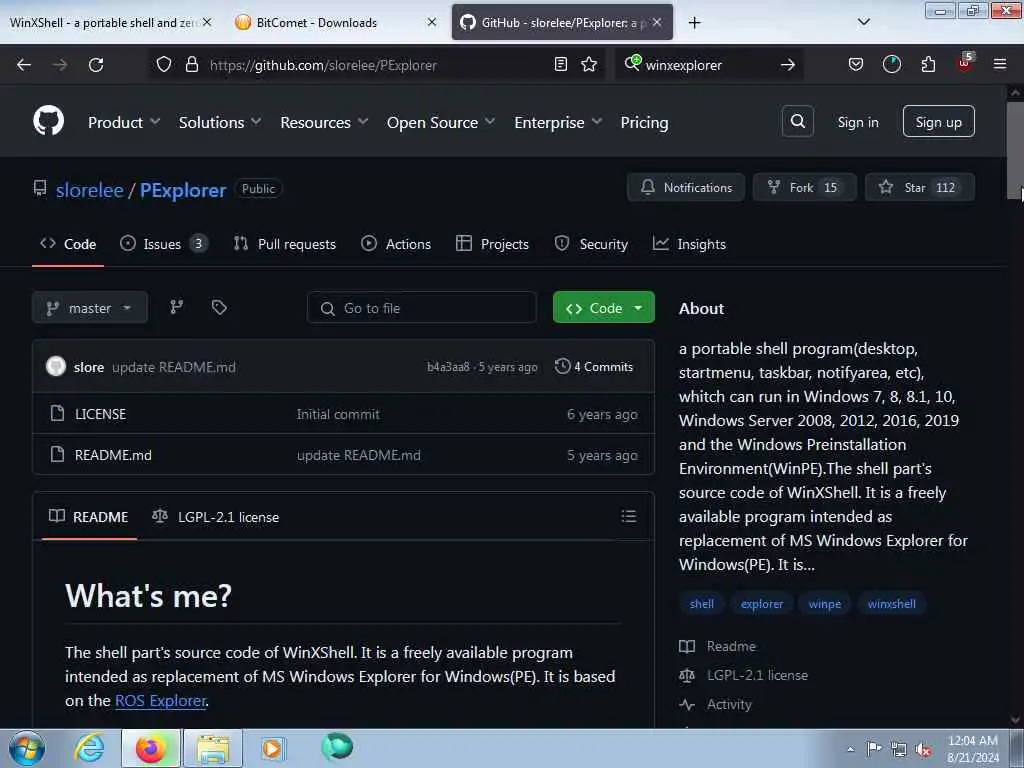Open the README.md file
Viewport: 1024px width, 768px height.
113,455
